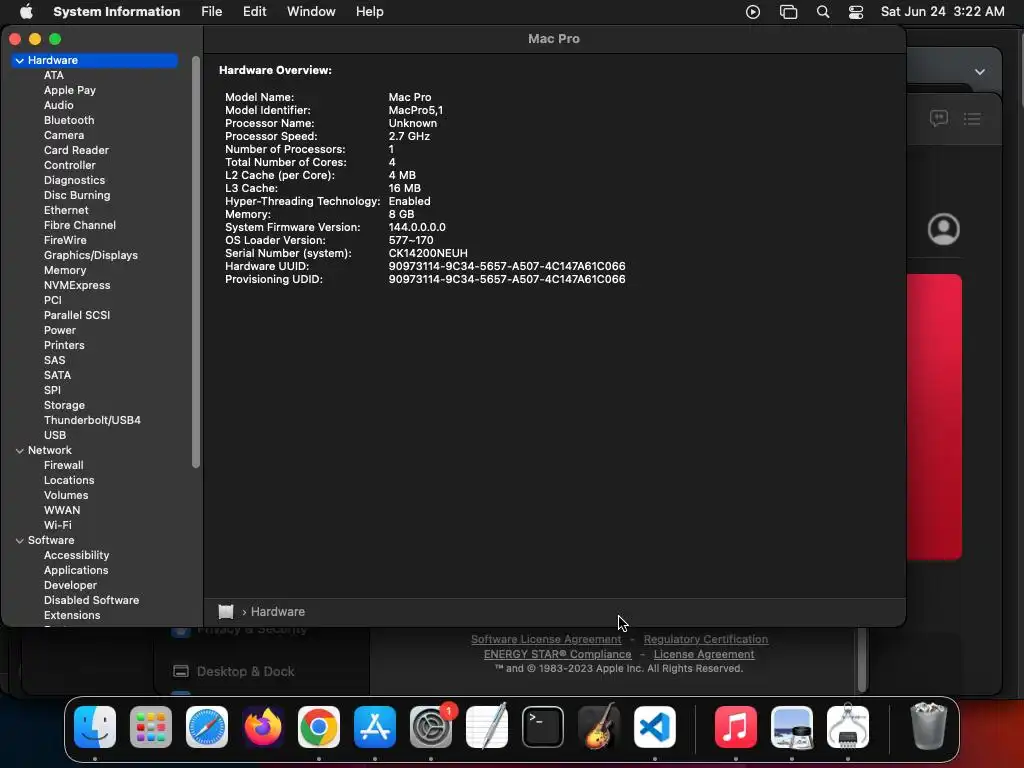Click the System Settings window scrollbar

862,660
